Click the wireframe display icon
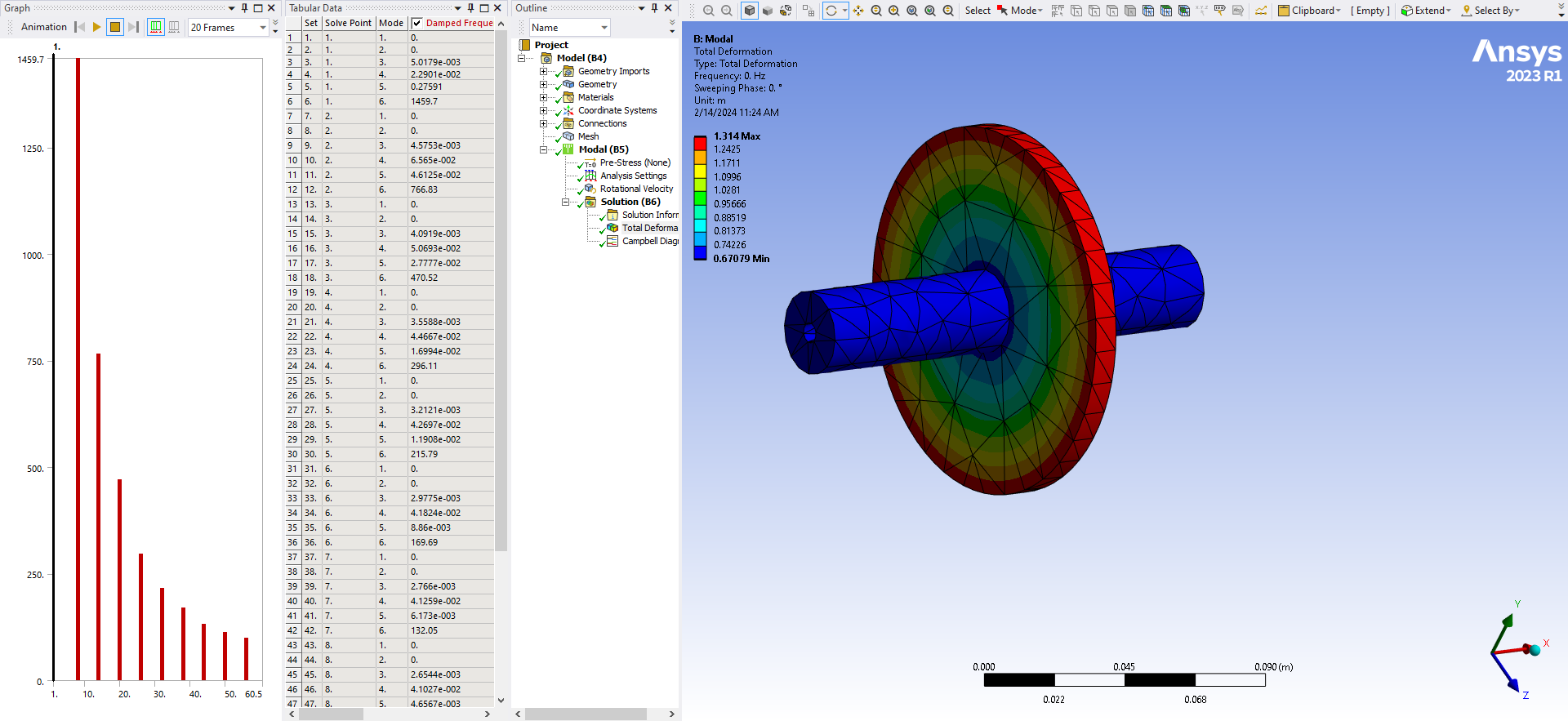 click(786, 11)
